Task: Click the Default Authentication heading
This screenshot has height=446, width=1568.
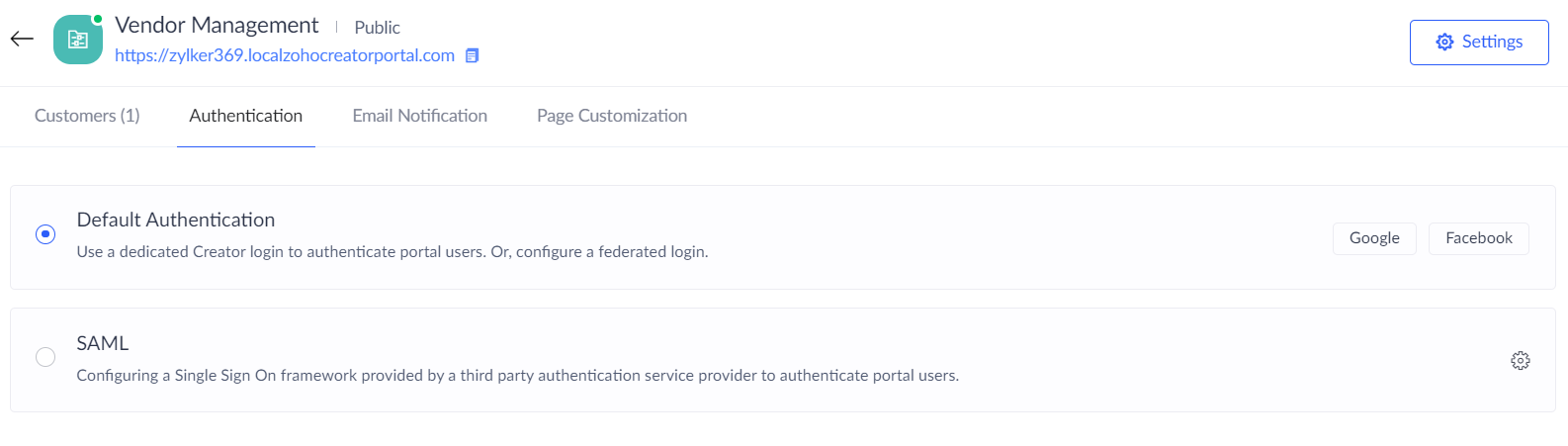Action: pyautogui.click(x=176, y=220)
